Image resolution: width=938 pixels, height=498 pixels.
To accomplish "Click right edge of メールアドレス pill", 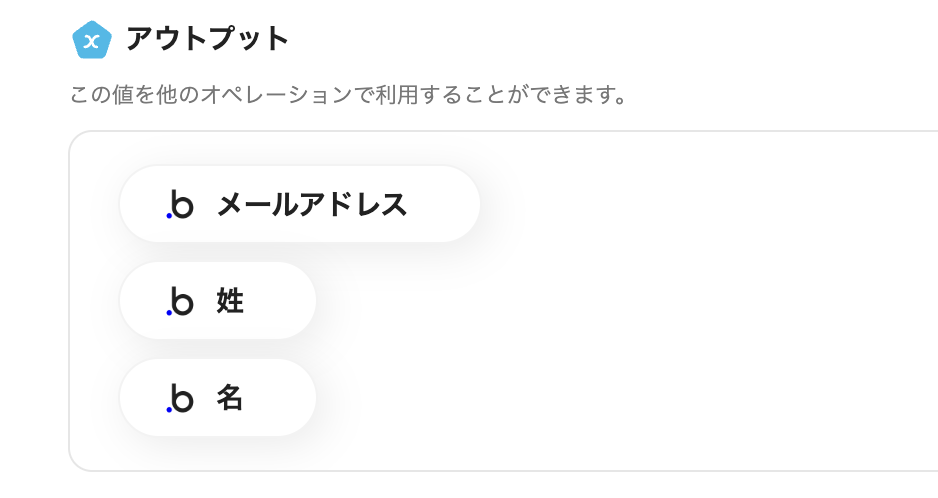I will pyautogui.click(x=465, y=204).
